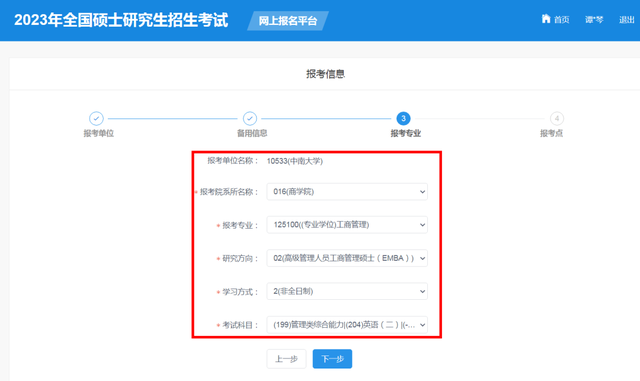The height and width of the screenshot is (381, 640).
Task: Select step 4 报考点 circle
Action: tap(557, 118)
